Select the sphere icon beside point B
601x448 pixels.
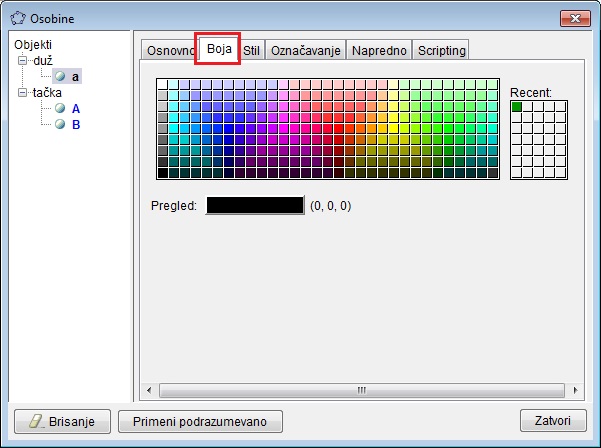(60, 124)
